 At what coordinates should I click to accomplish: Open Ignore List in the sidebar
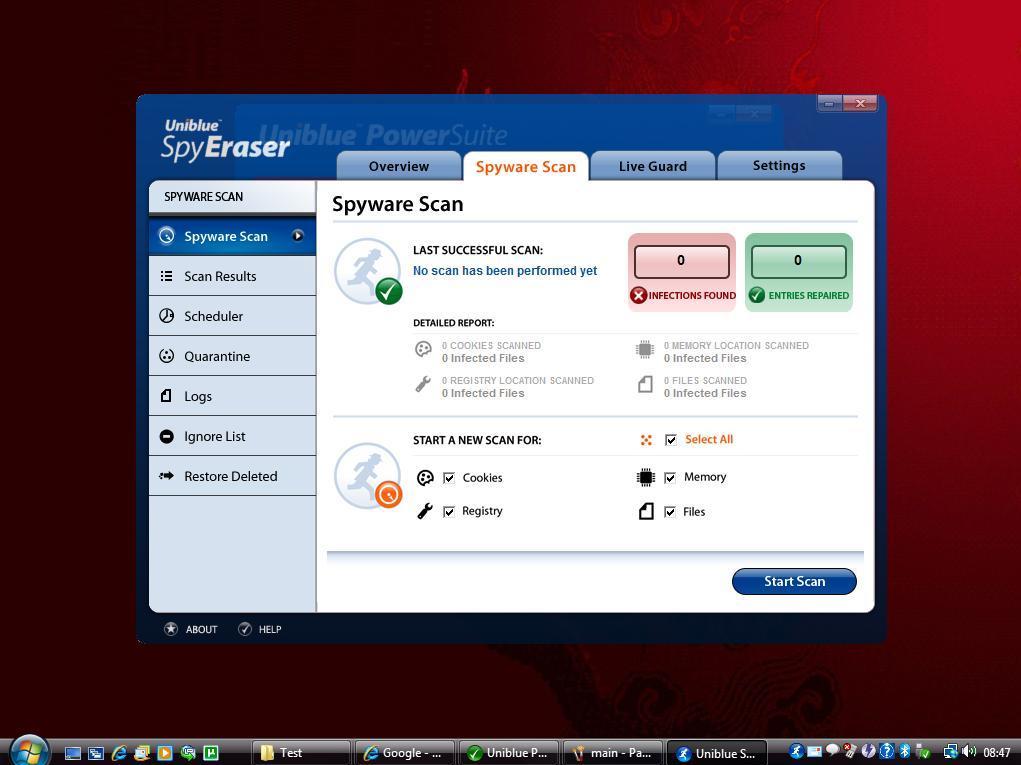click(232, 436)
